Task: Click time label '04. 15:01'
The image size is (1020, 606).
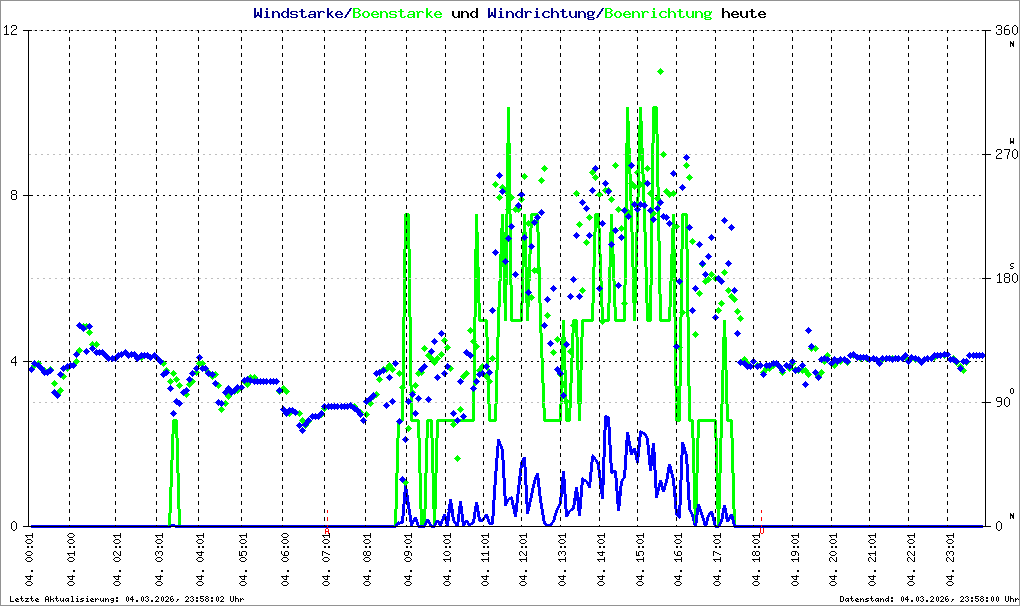Action: pos(639,560)
